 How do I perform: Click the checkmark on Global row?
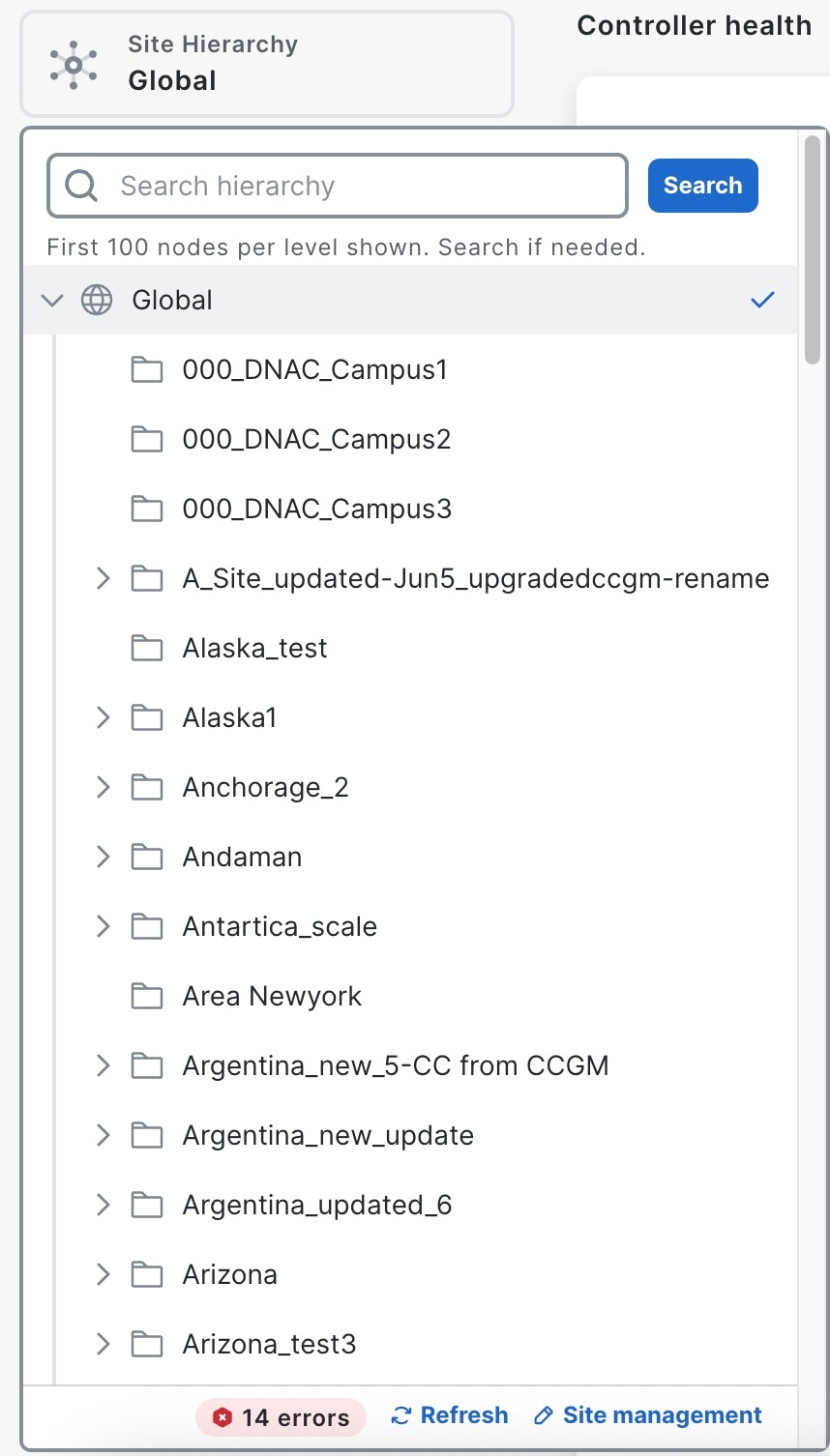762,301
